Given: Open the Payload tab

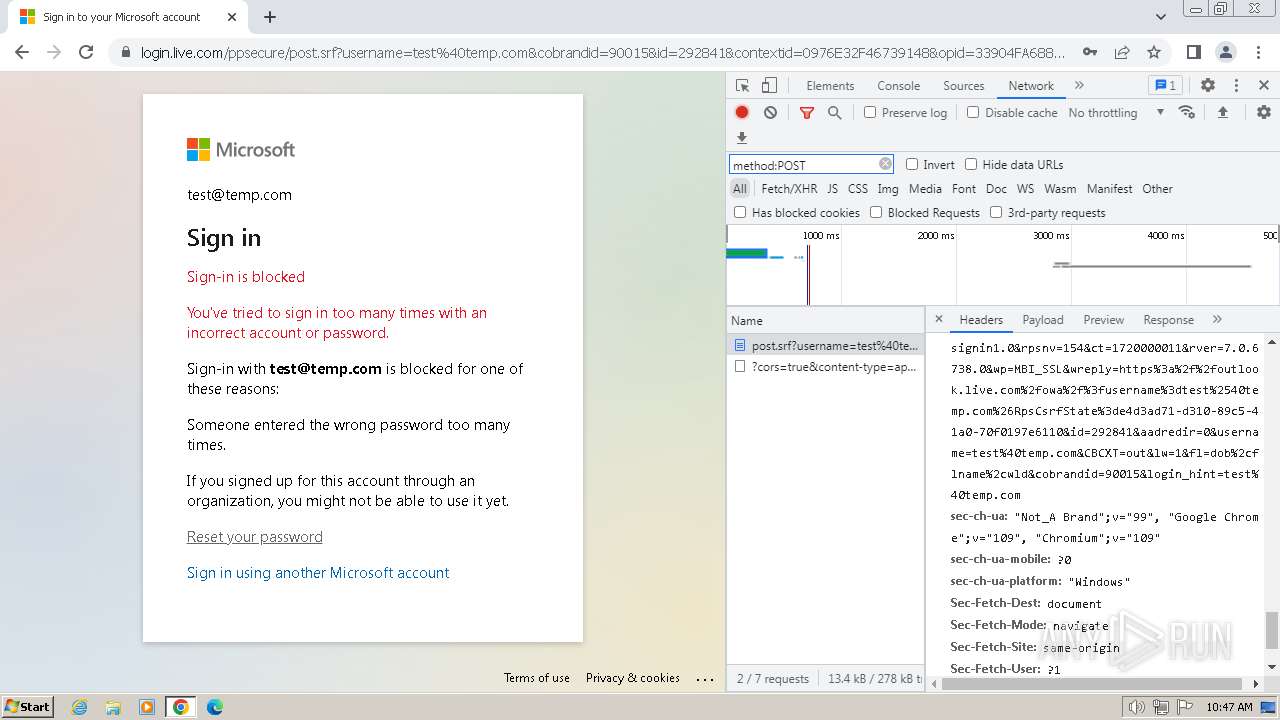Looking at the screenshot, I should point(1043,320).
